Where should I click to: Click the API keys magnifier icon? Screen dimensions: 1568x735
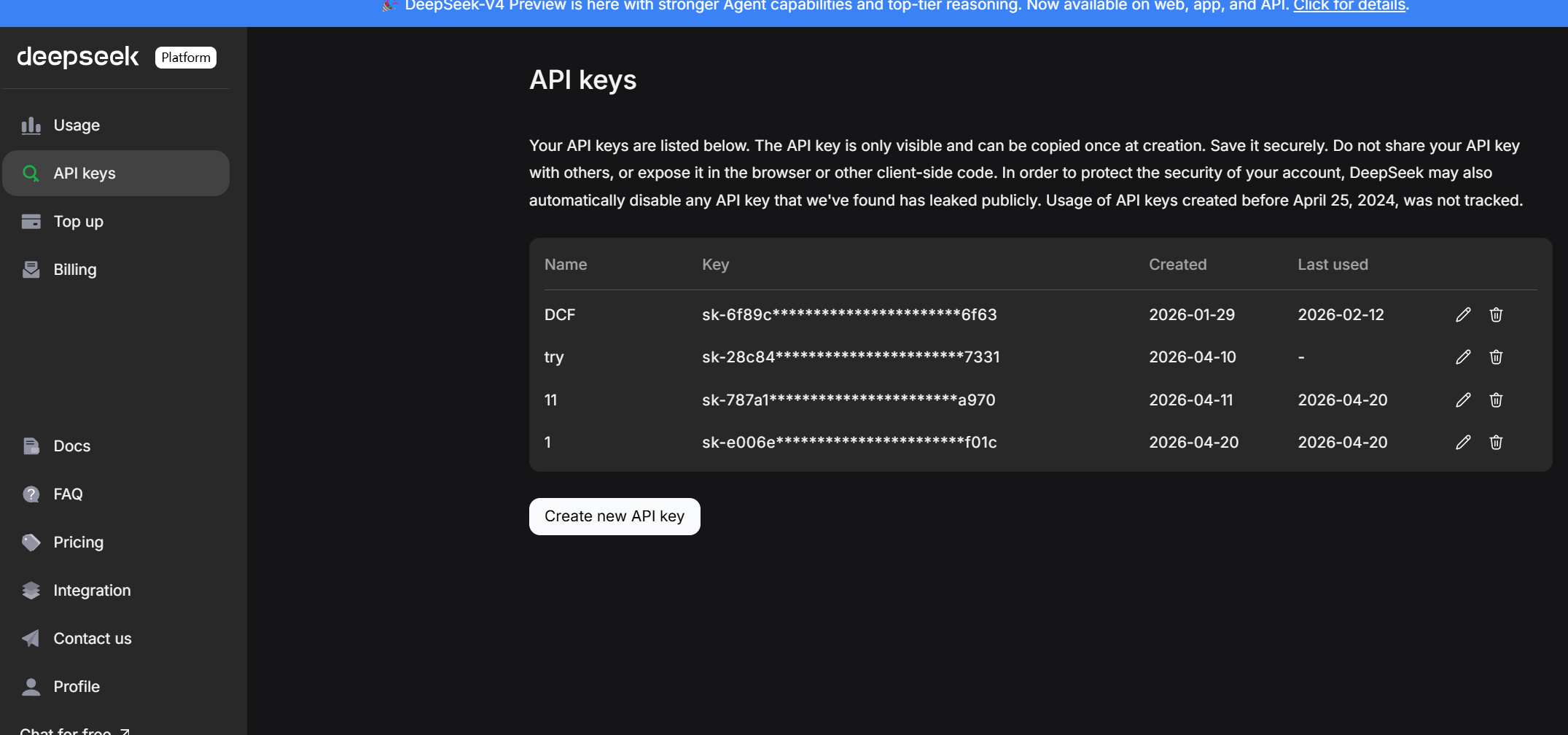[x=31, y=174]
